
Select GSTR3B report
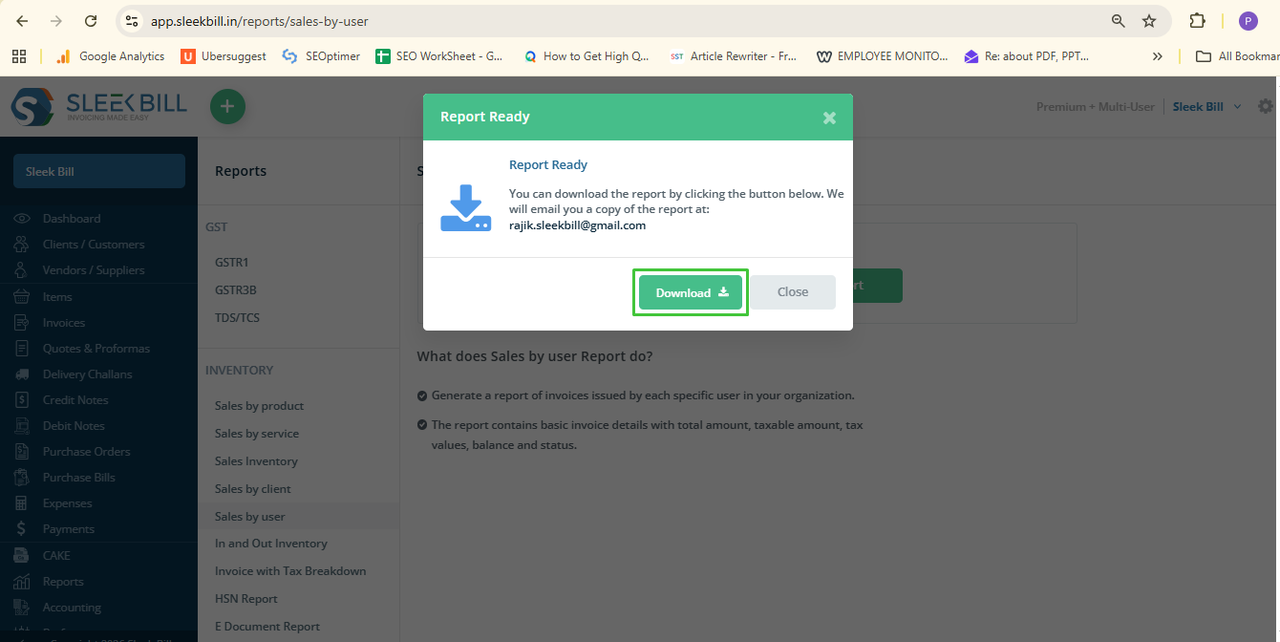pyautogui.click(x=236, y=290)
